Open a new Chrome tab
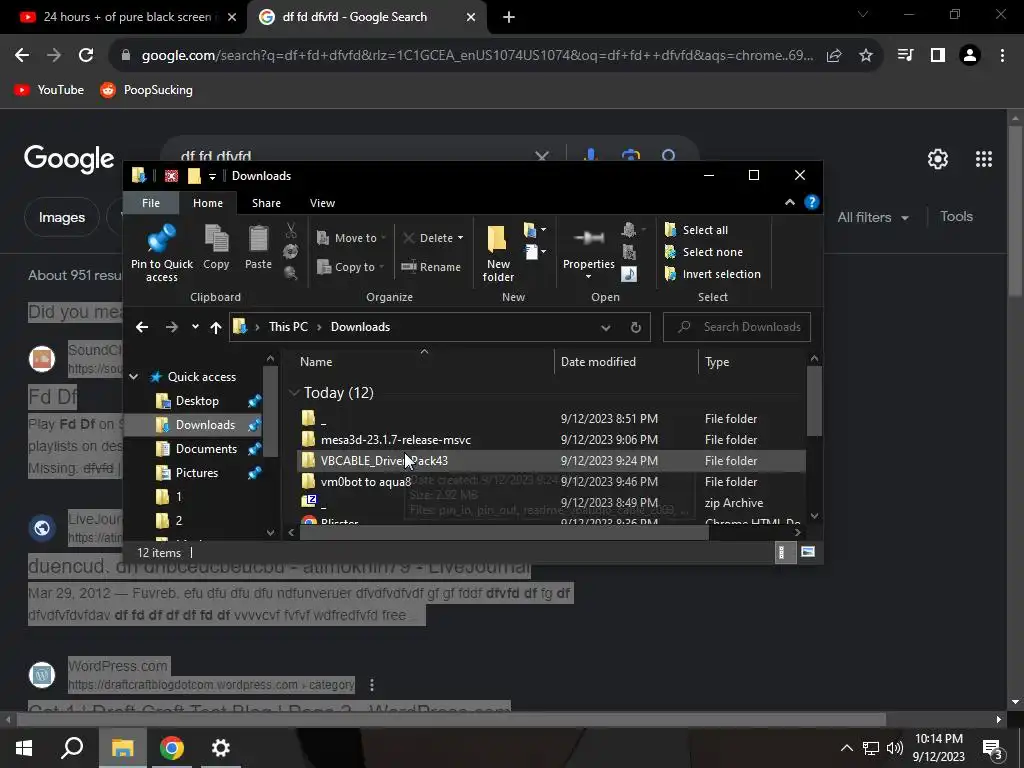This screenshot has width=1024, height=768. tap(509, 18)
